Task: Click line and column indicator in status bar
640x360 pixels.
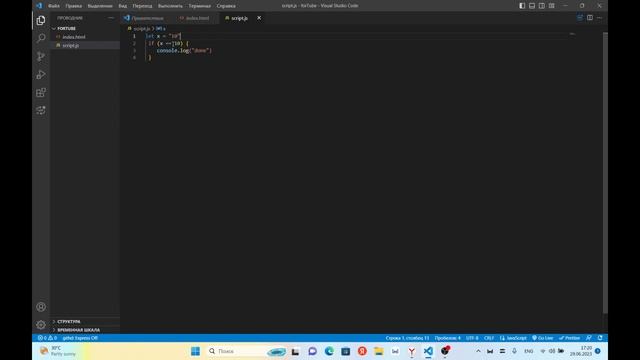Action: click(x=407, y=338)
